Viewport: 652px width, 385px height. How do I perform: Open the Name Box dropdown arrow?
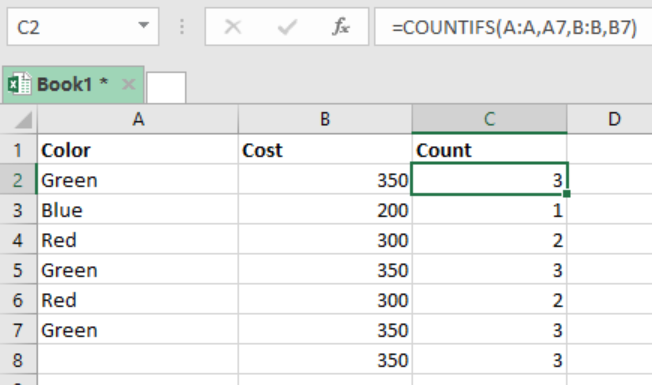(x=143, y=26)
